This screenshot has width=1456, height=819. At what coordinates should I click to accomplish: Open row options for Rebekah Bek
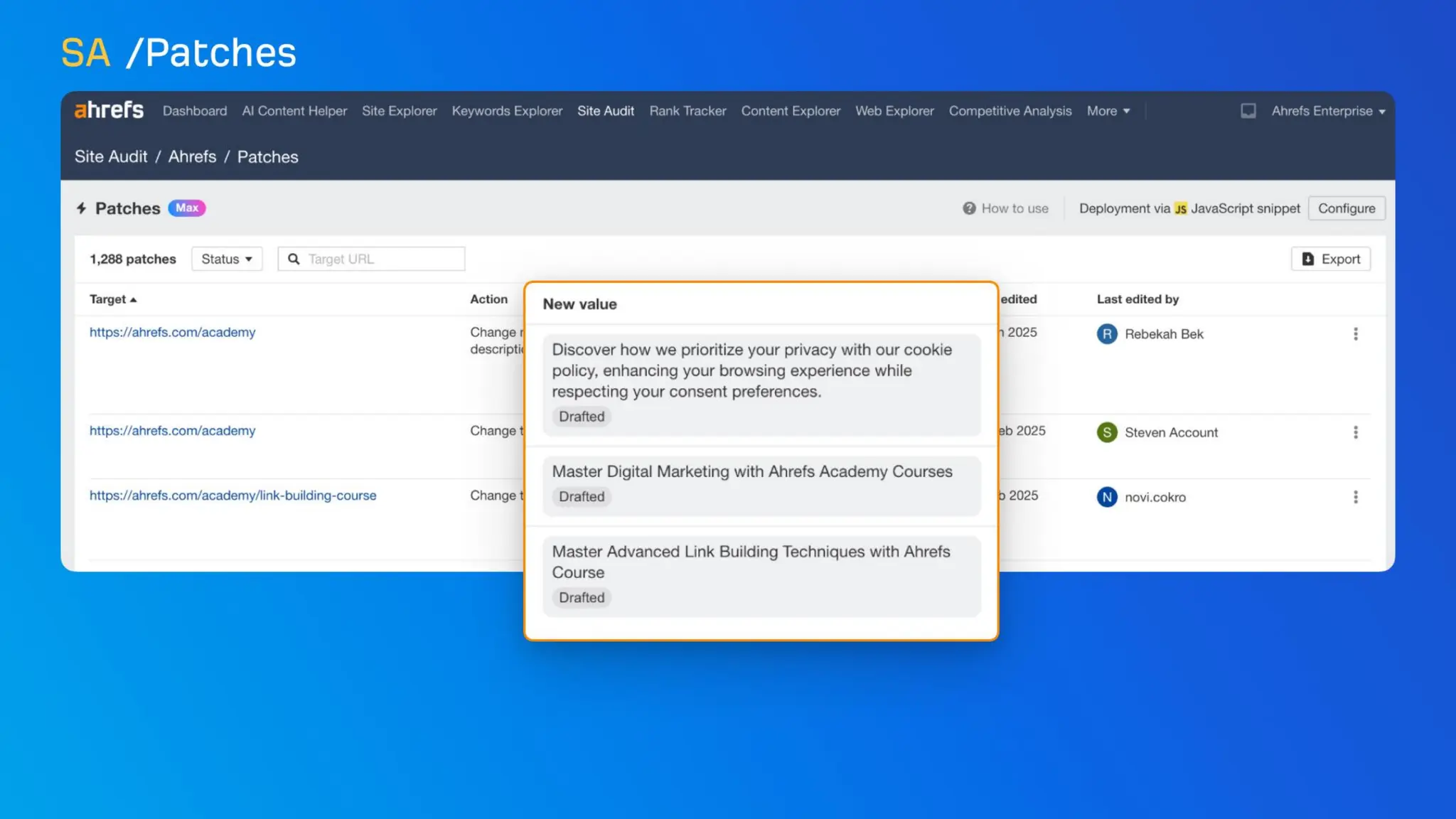pos(1355,334)
